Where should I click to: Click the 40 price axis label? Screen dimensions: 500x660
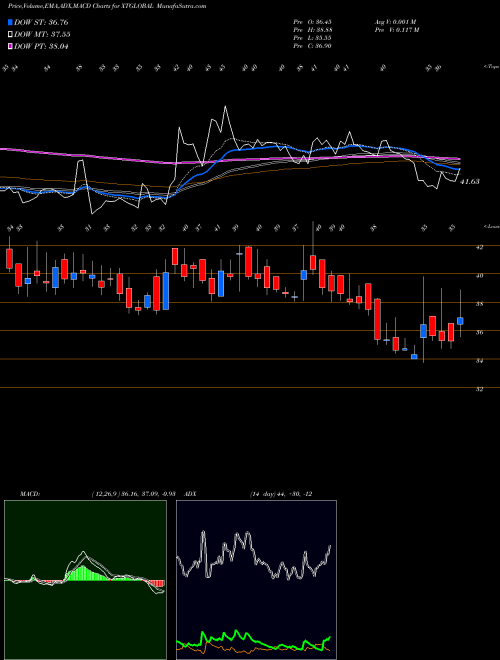pyautogui.click(x=479, y=276)
